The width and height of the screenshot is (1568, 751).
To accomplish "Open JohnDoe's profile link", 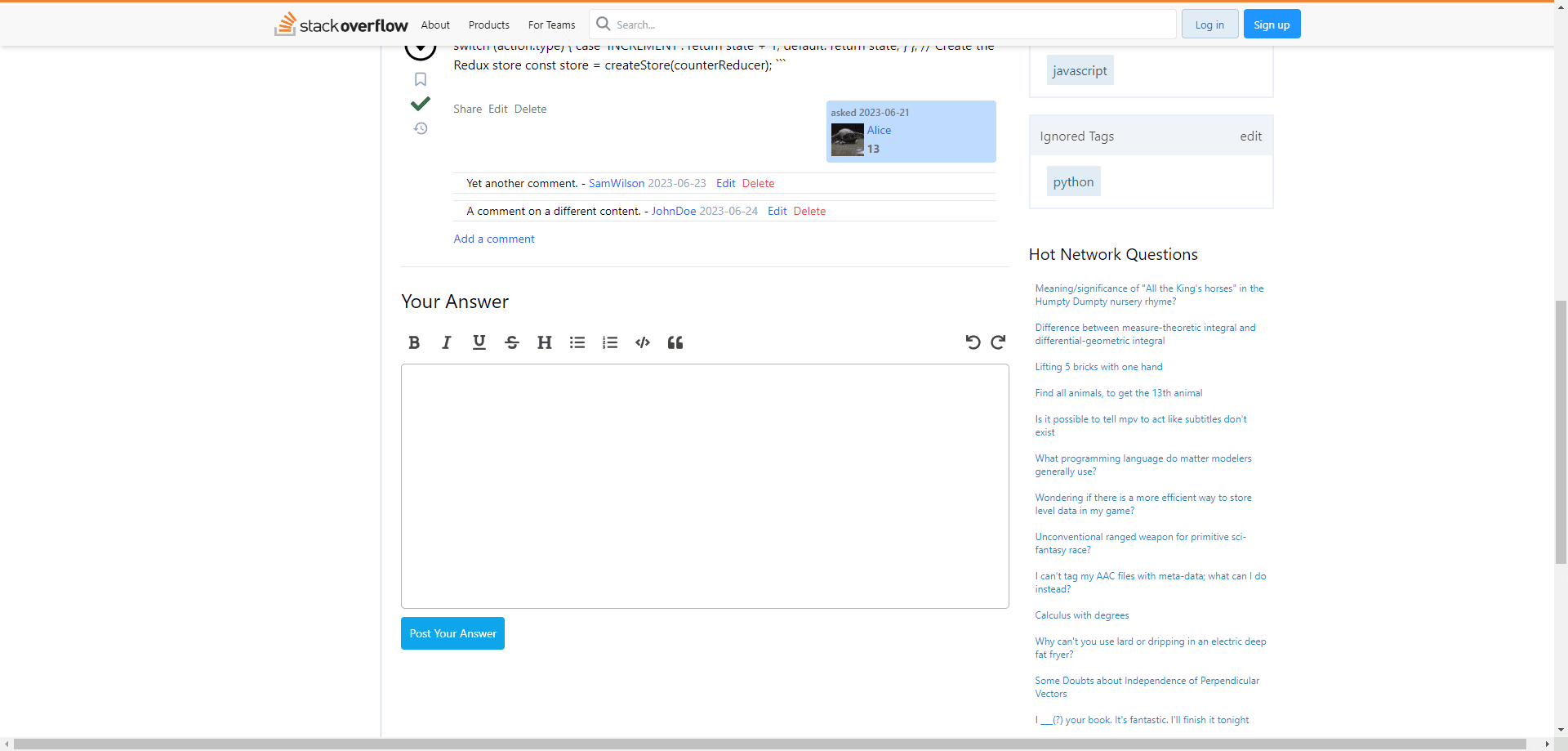I will click(x=674, y=211).
